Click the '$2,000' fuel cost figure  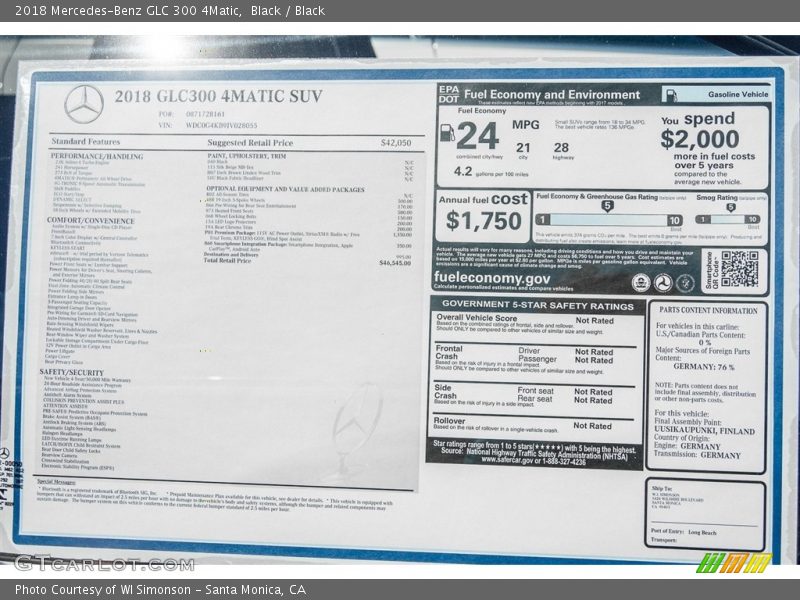click(x=699, y=139)
